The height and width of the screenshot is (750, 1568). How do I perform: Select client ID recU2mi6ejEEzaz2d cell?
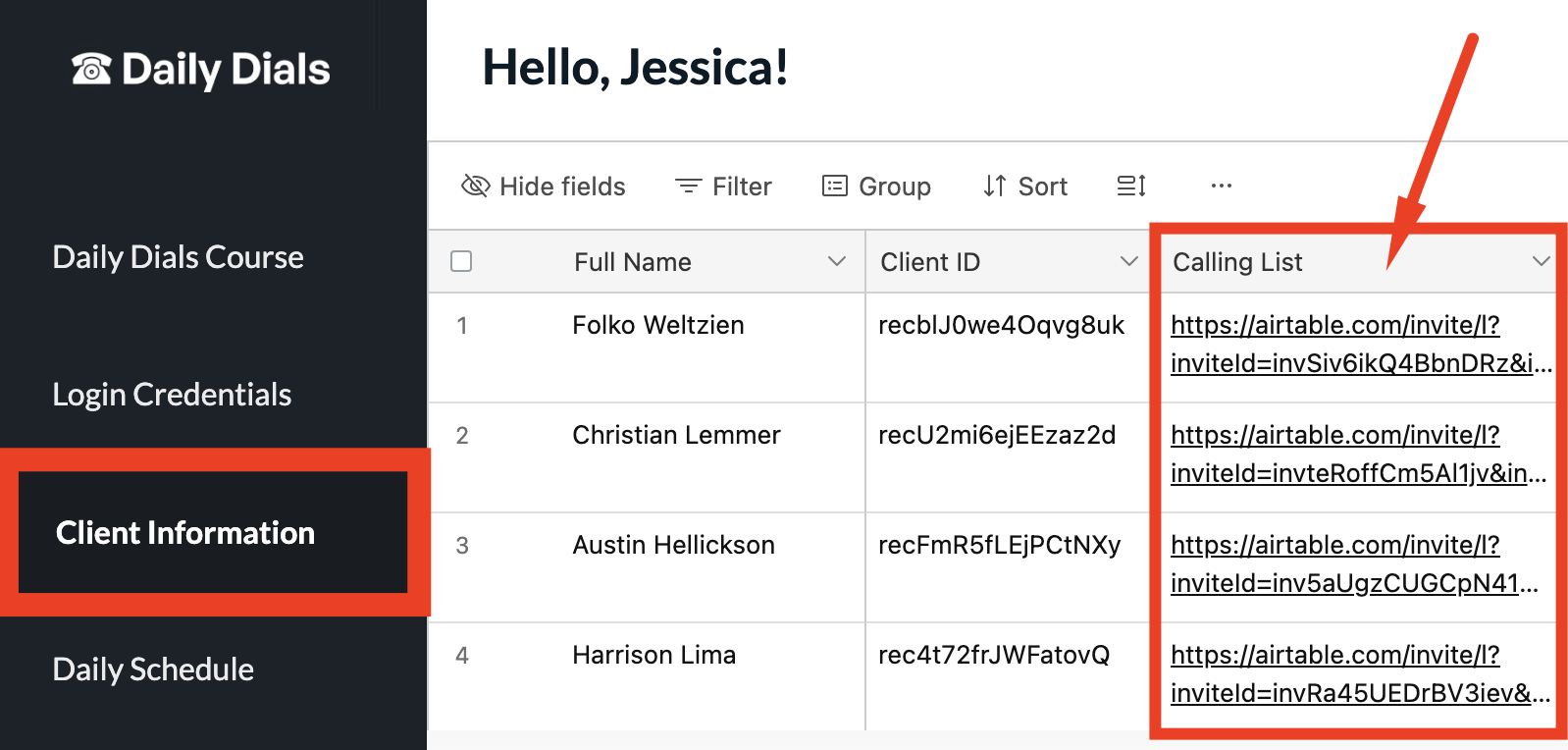click(x=1008, y=457)
